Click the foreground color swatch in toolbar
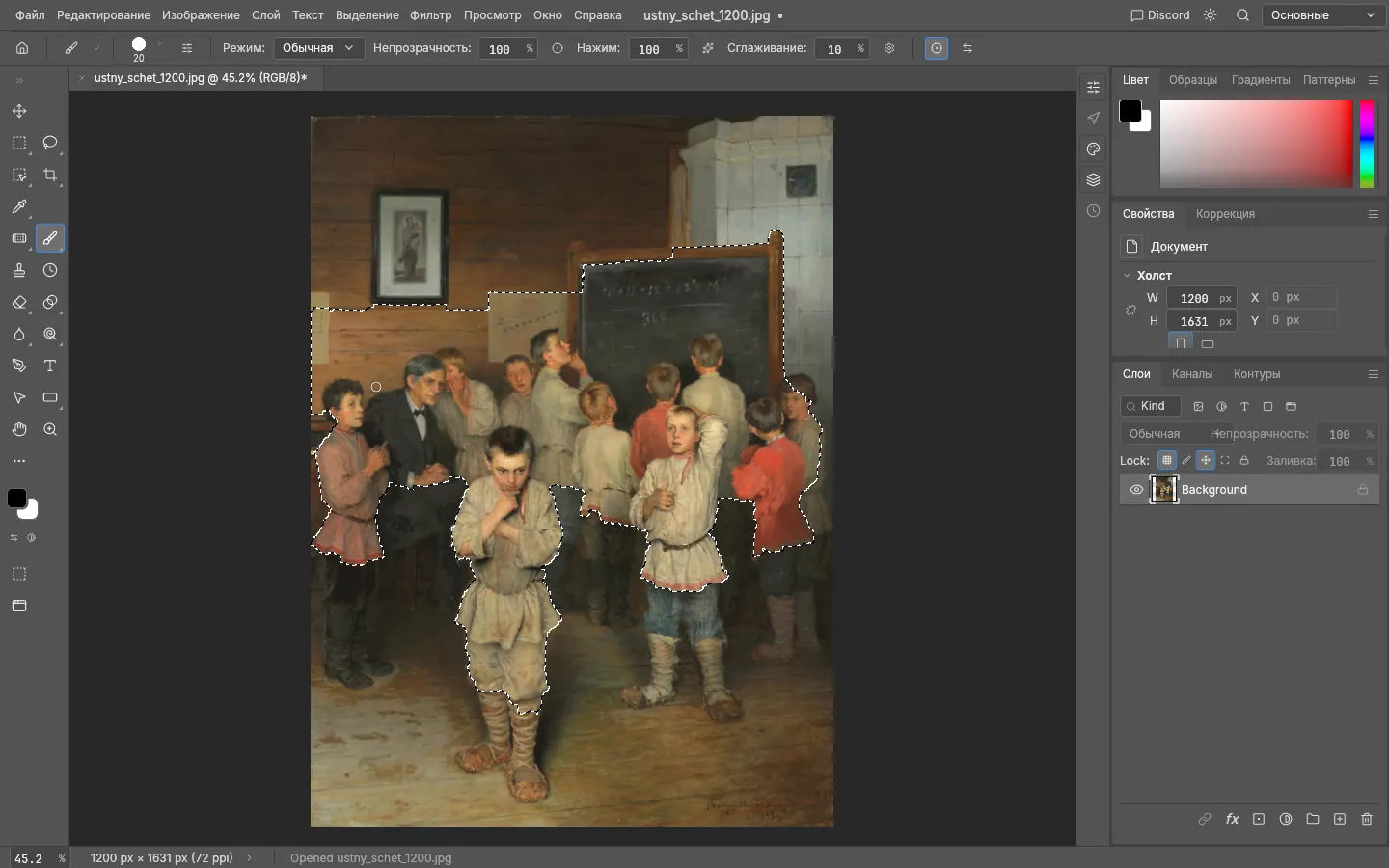 click(16, 498)
